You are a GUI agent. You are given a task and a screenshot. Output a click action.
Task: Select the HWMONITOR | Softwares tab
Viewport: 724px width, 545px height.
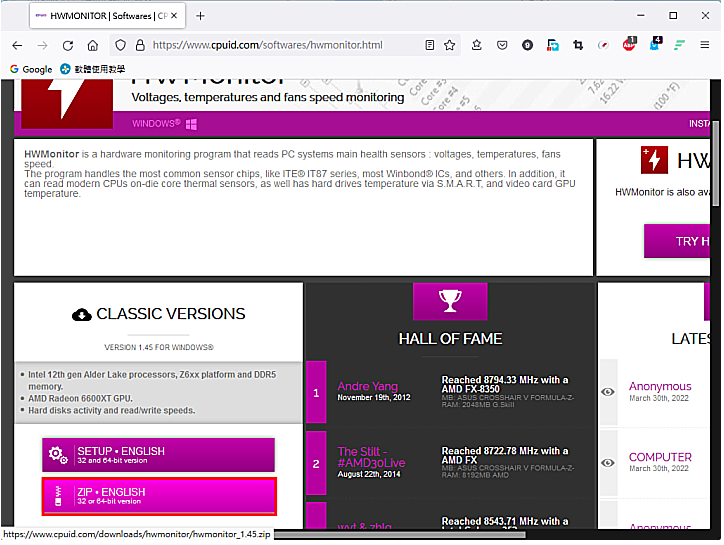click(108, 16)
